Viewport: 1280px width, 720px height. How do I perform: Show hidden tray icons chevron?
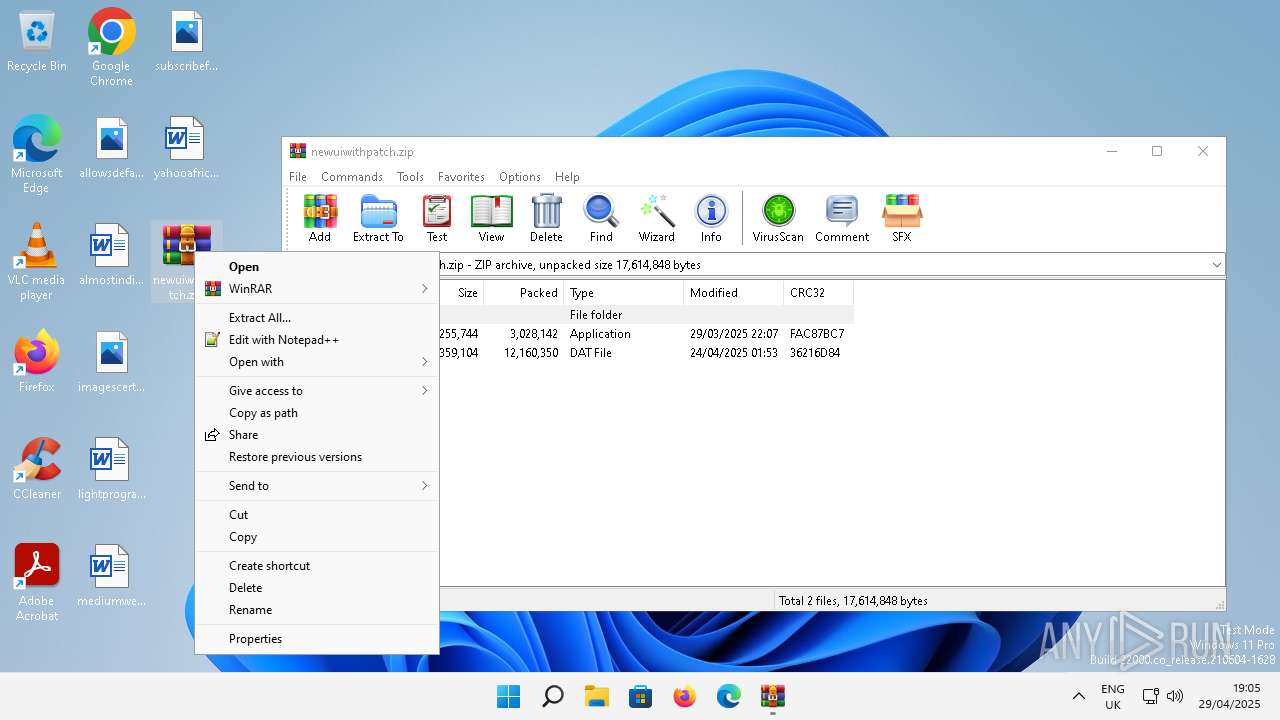coord(1078,697)
